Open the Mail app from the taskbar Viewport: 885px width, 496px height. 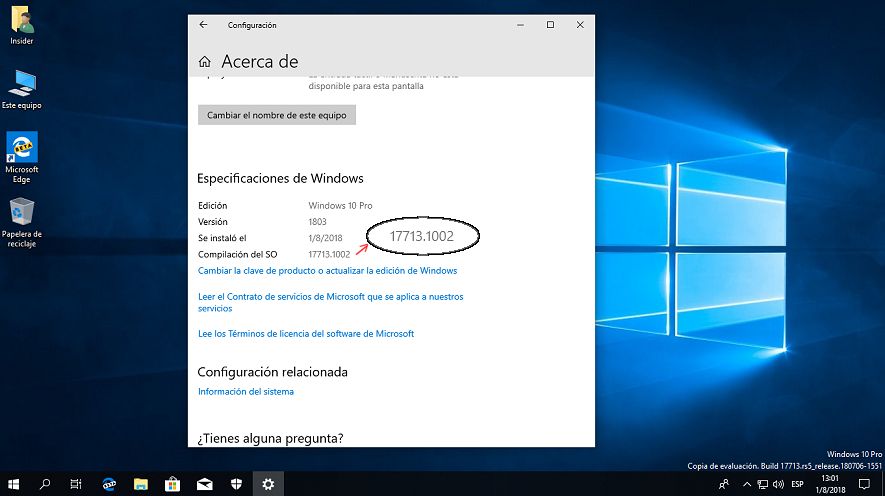pos(204,484)
